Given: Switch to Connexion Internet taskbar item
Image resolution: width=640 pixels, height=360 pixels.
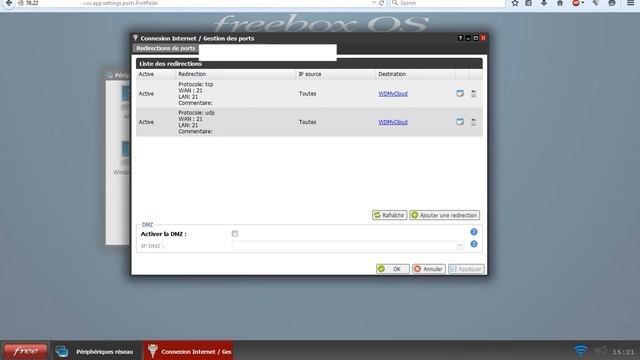Looking at the screenshot, I should 188,351.
